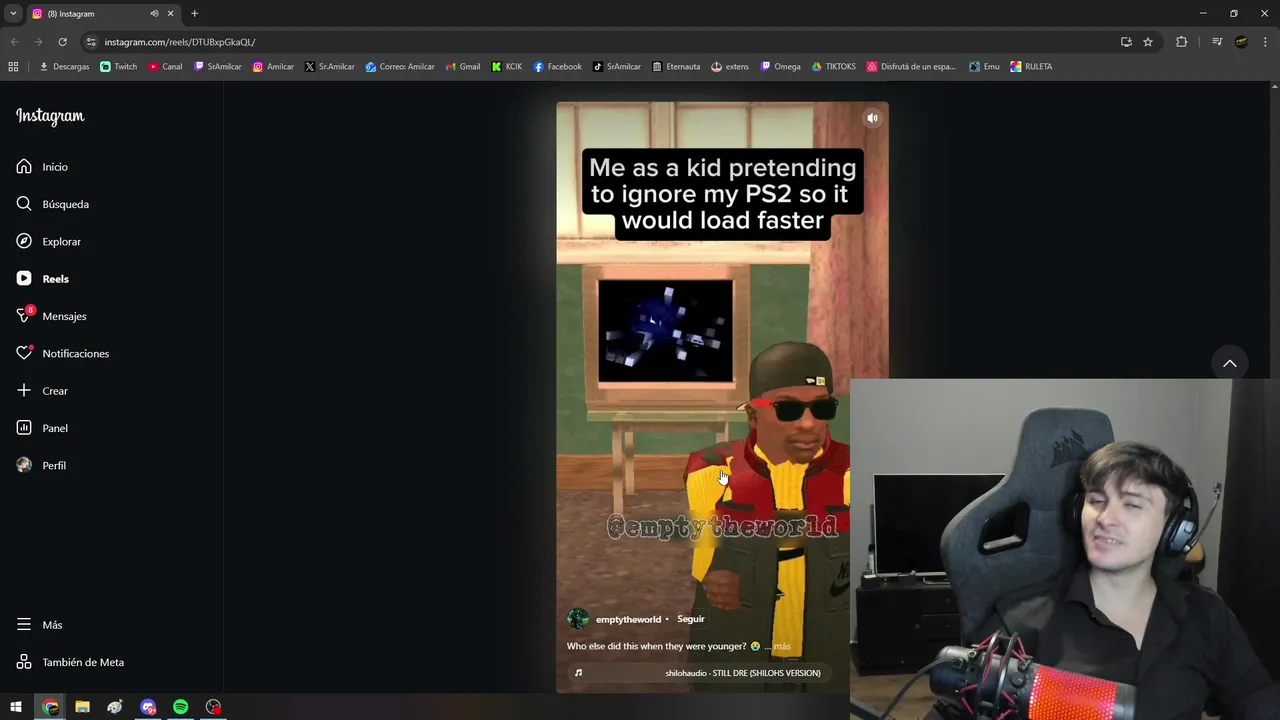1280x720 pixels.
Task: Open También de Meta
Action: coord(70,662)
